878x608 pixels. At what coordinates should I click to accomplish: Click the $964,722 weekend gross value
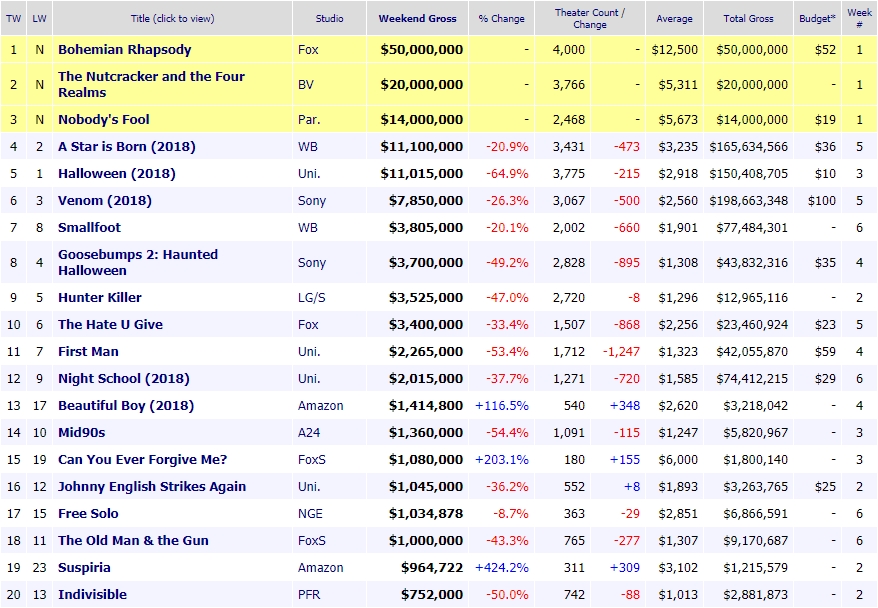click(x=432, y=568)
